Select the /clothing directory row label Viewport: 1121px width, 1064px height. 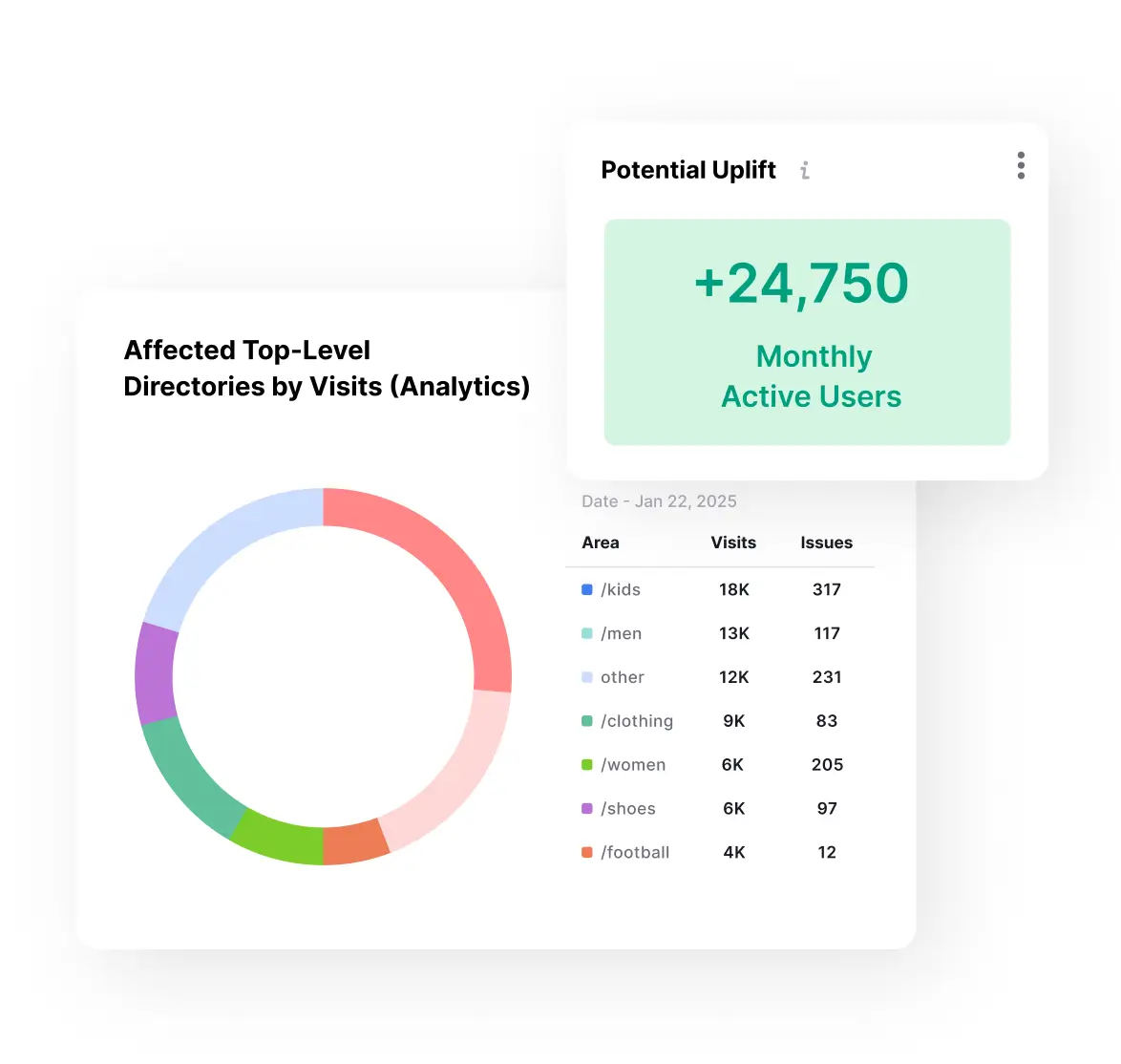(x=637, y=721)
